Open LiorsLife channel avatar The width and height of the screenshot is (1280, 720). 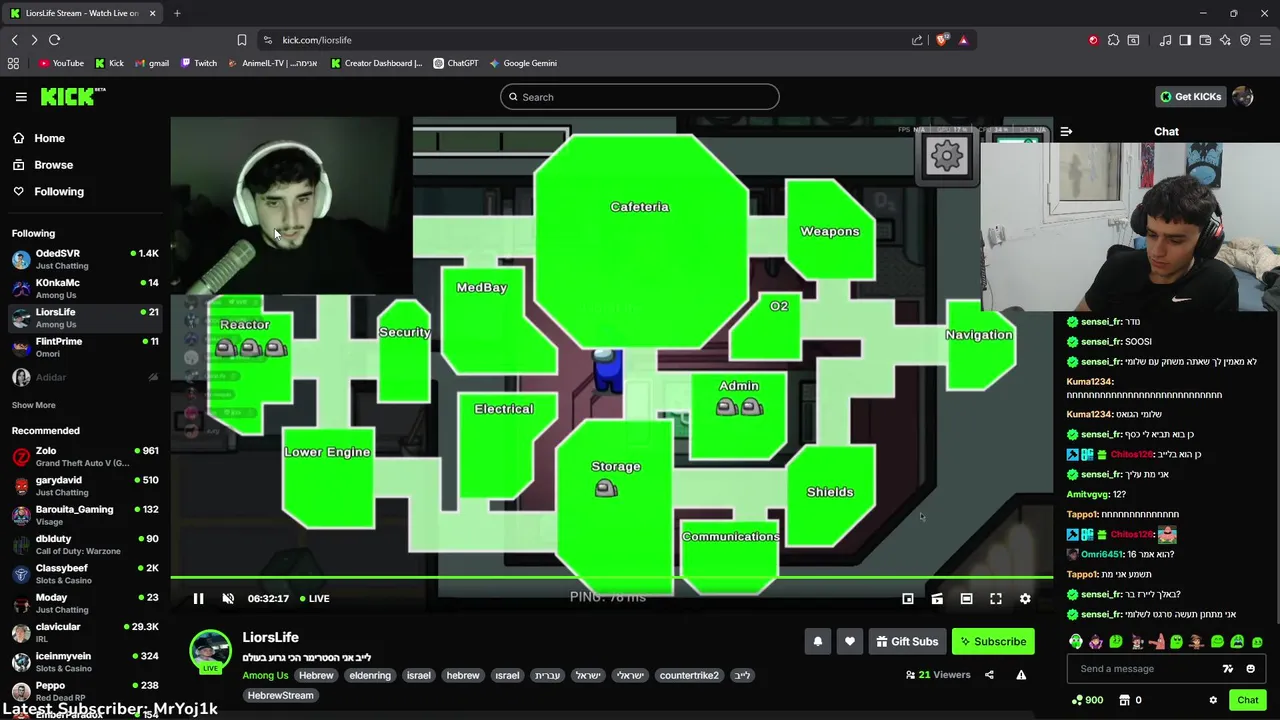pyautogui.click(x=210, y=651)
